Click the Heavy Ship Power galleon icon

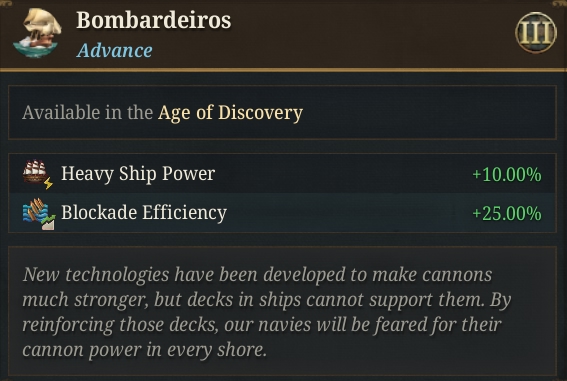coord(35,171)
